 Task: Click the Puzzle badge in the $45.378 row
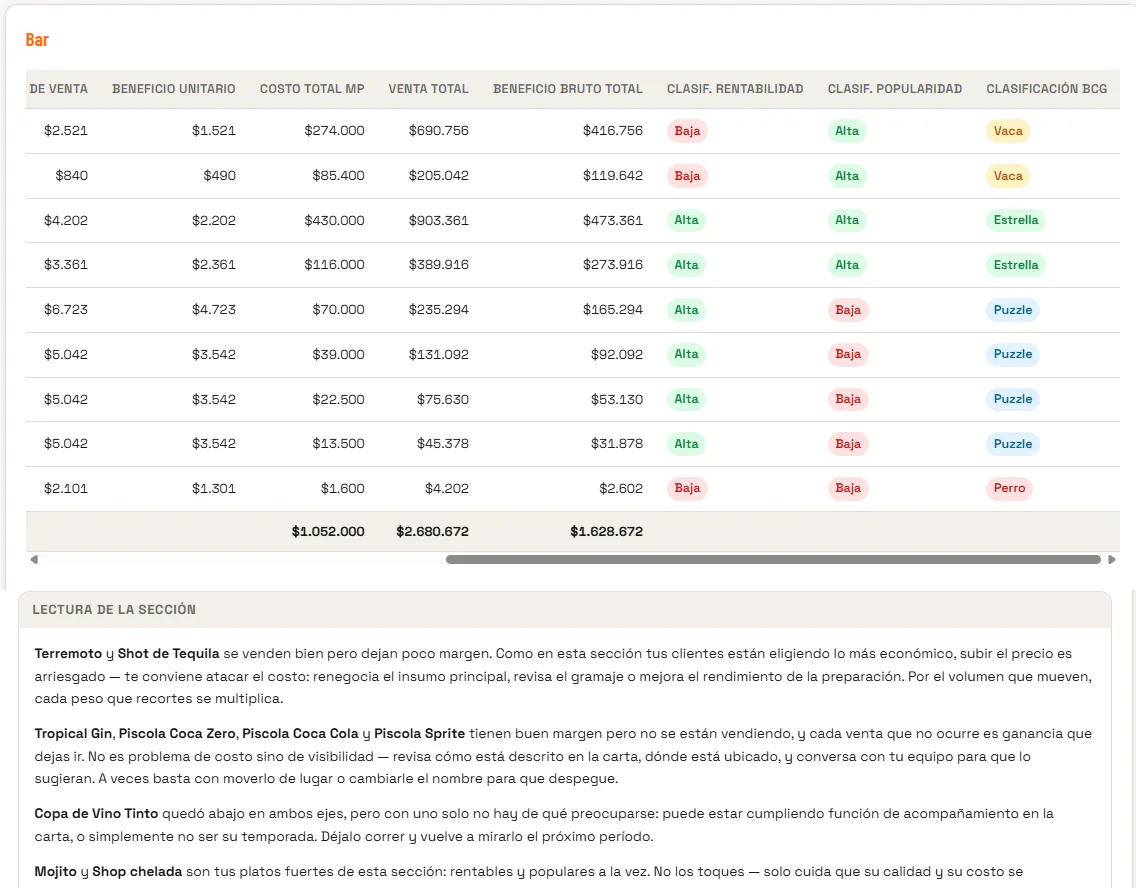(x=1013, y=444)
